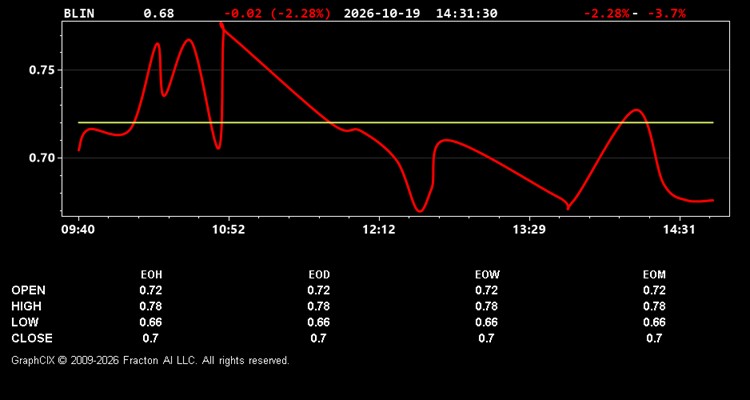
Task: Click the GraphCIX copyright notice
Action: 151,360
